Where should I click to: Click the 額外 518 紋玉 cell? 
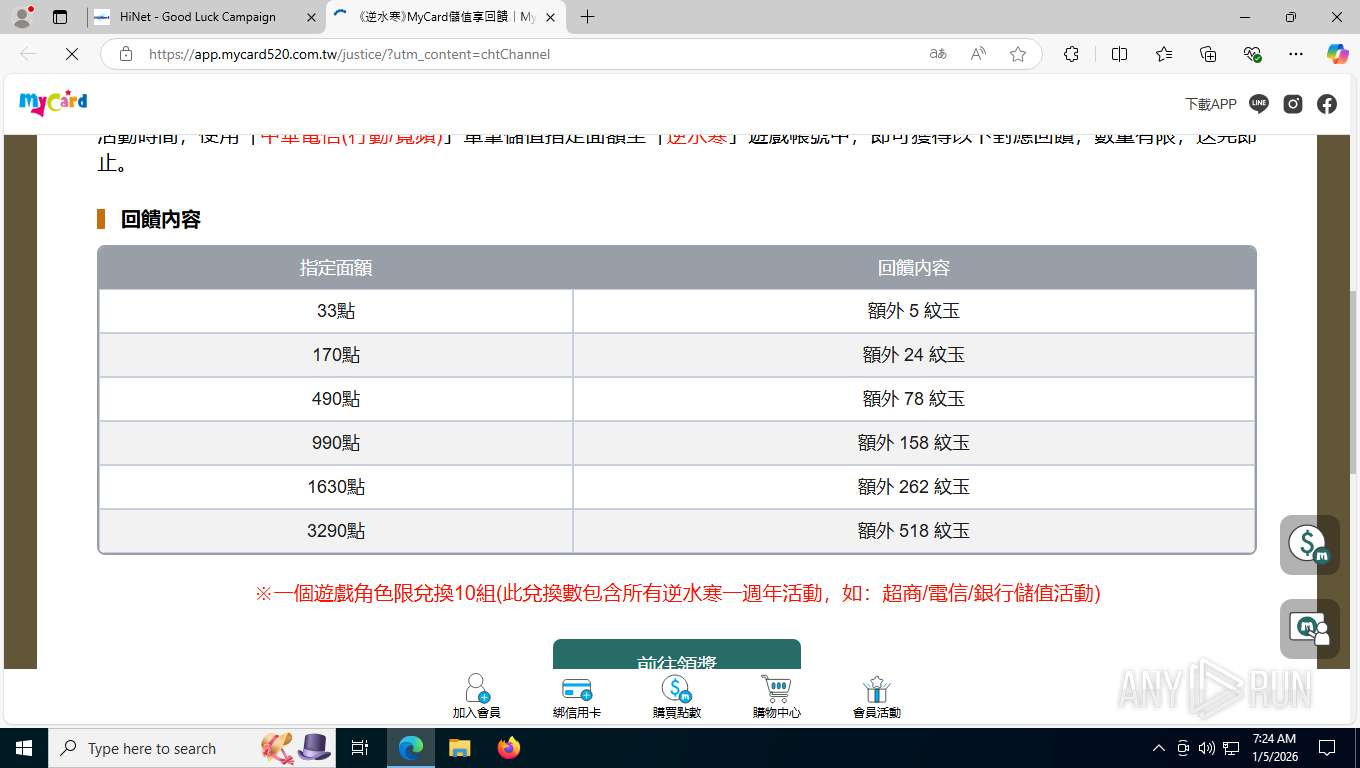(x=914, y=531)
